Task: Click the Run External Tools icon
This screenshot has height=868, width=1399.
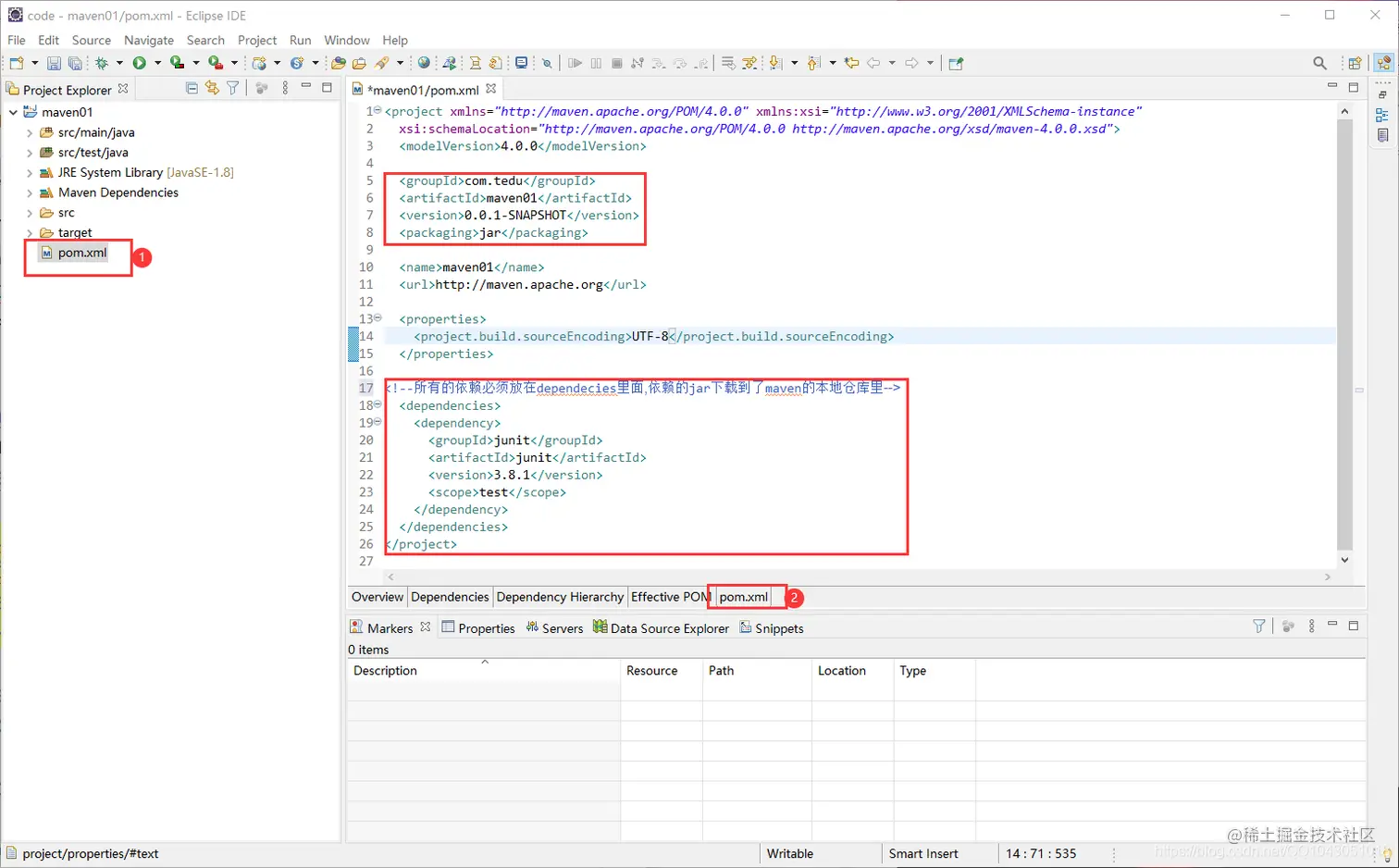Action: pyautogui.click(x=216, y=63)
